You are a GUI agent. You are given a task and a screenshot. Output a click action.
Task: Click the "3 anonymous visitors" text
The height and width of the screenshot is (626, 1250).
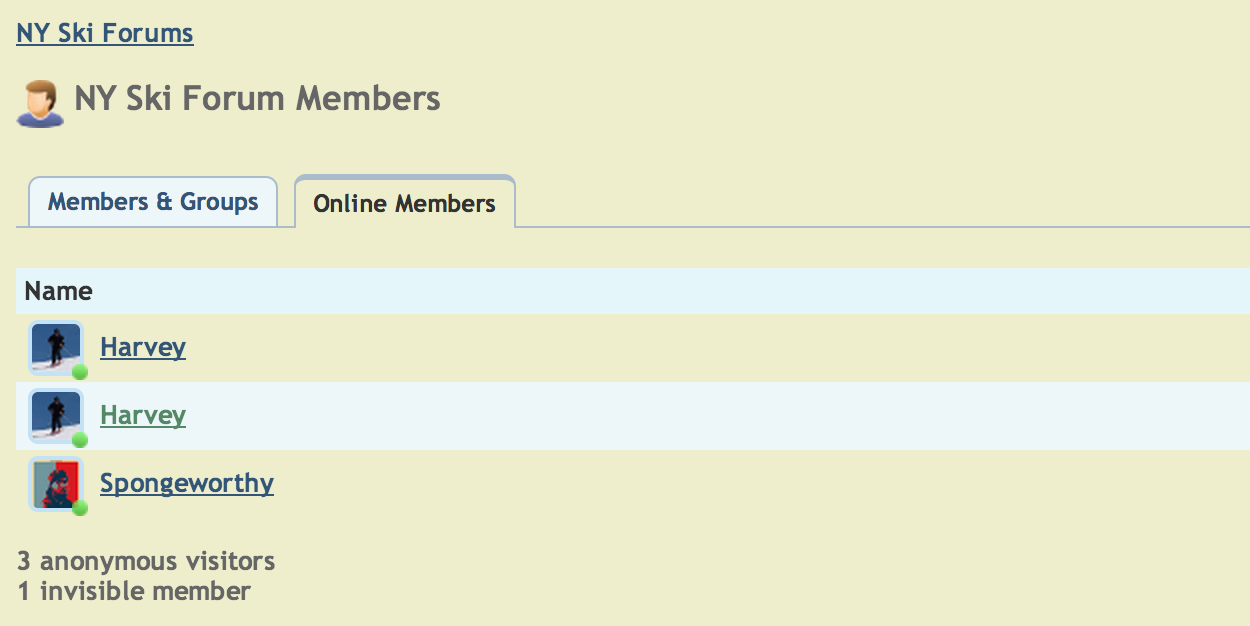click(x=146, y=561)
